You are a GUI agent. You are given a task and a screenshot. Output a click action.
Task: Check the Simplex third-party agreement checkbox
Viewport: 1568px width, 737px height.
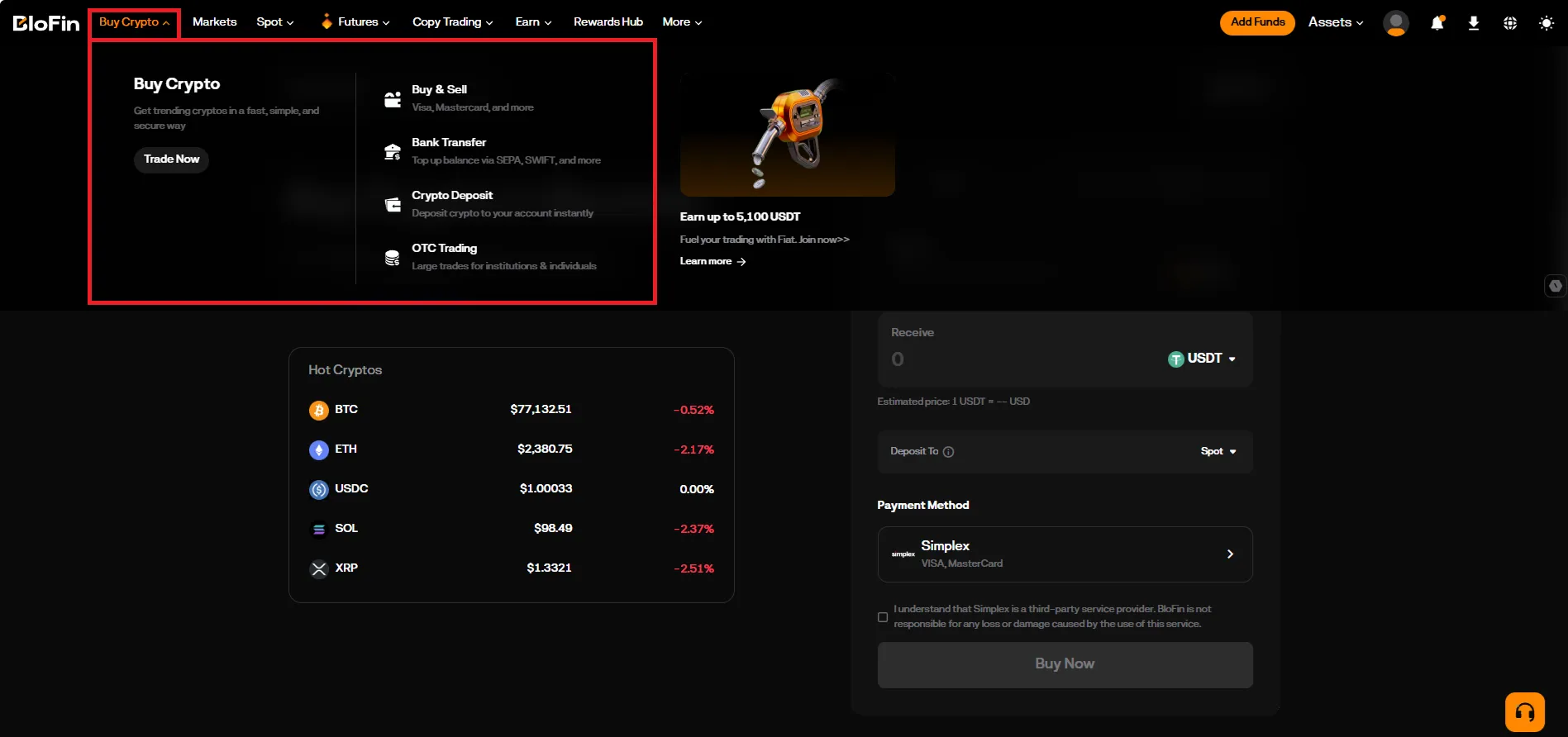(883, 617)
